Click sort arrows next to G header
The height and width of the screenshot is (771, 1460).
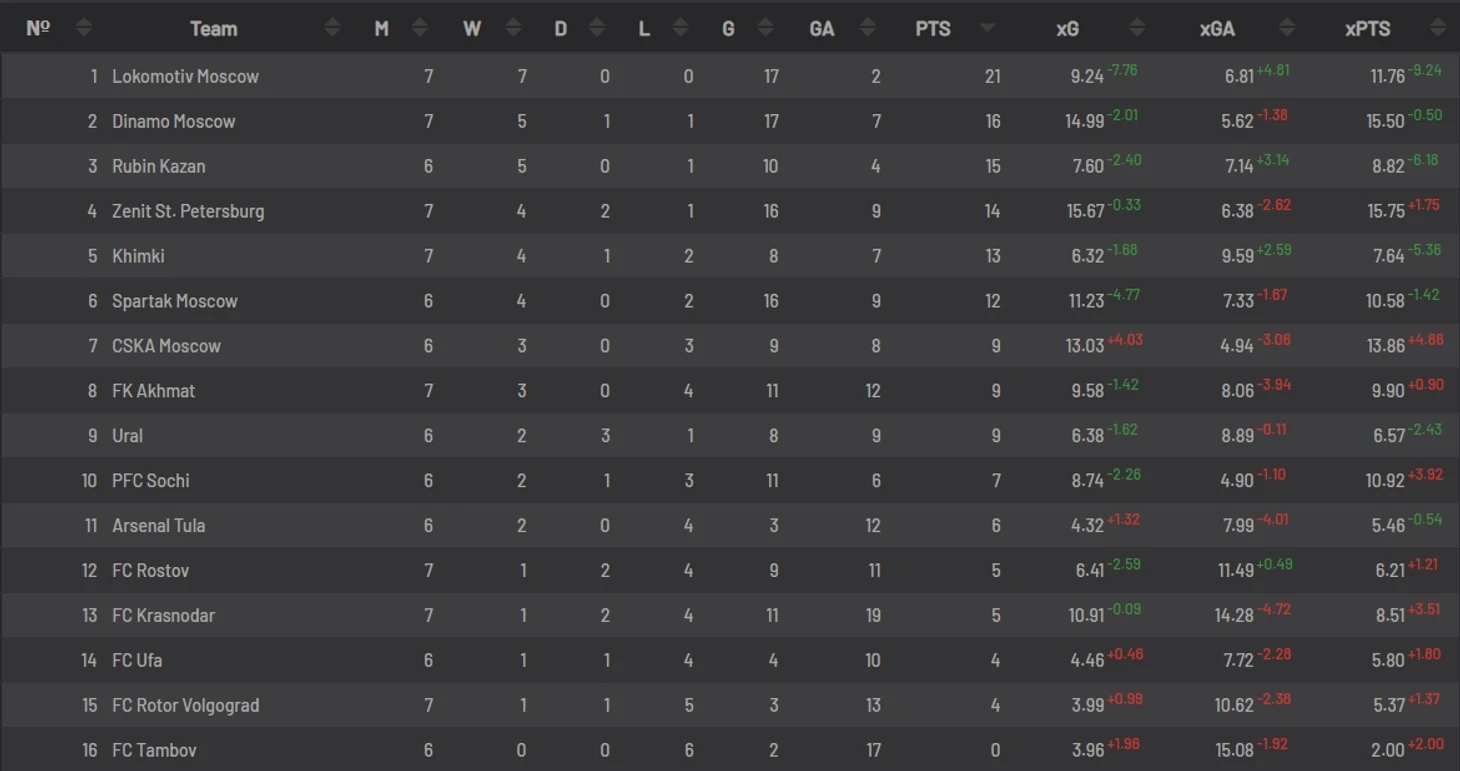coord(764,28)
